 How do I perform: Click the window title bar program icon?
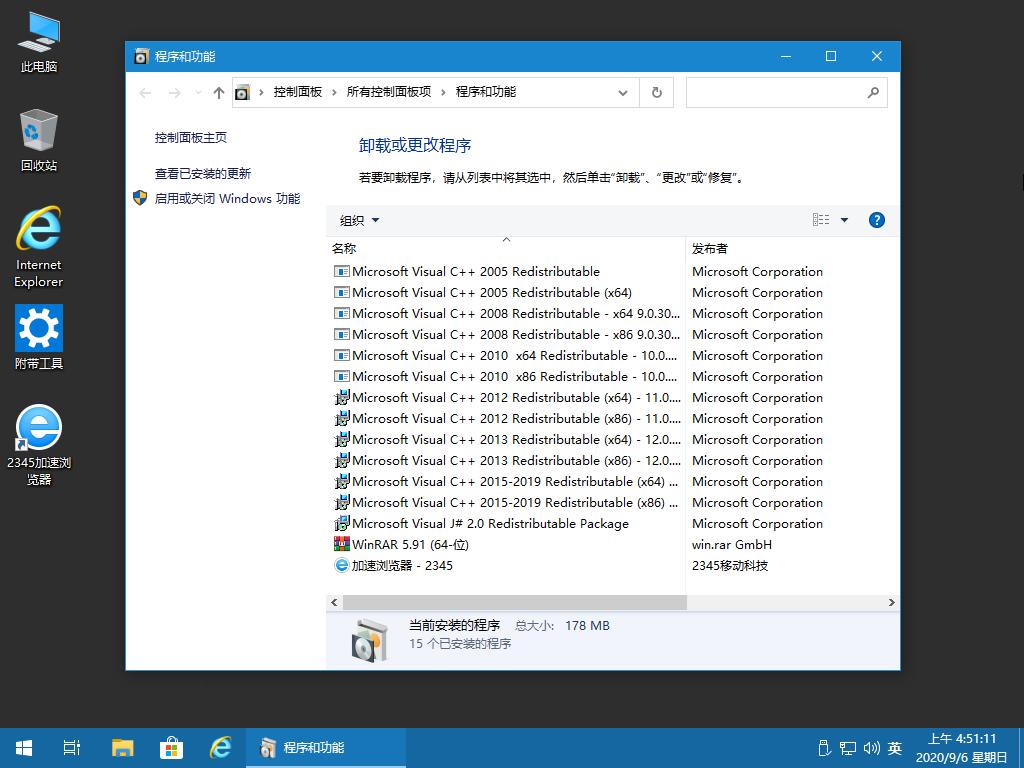tap(141, 56)
